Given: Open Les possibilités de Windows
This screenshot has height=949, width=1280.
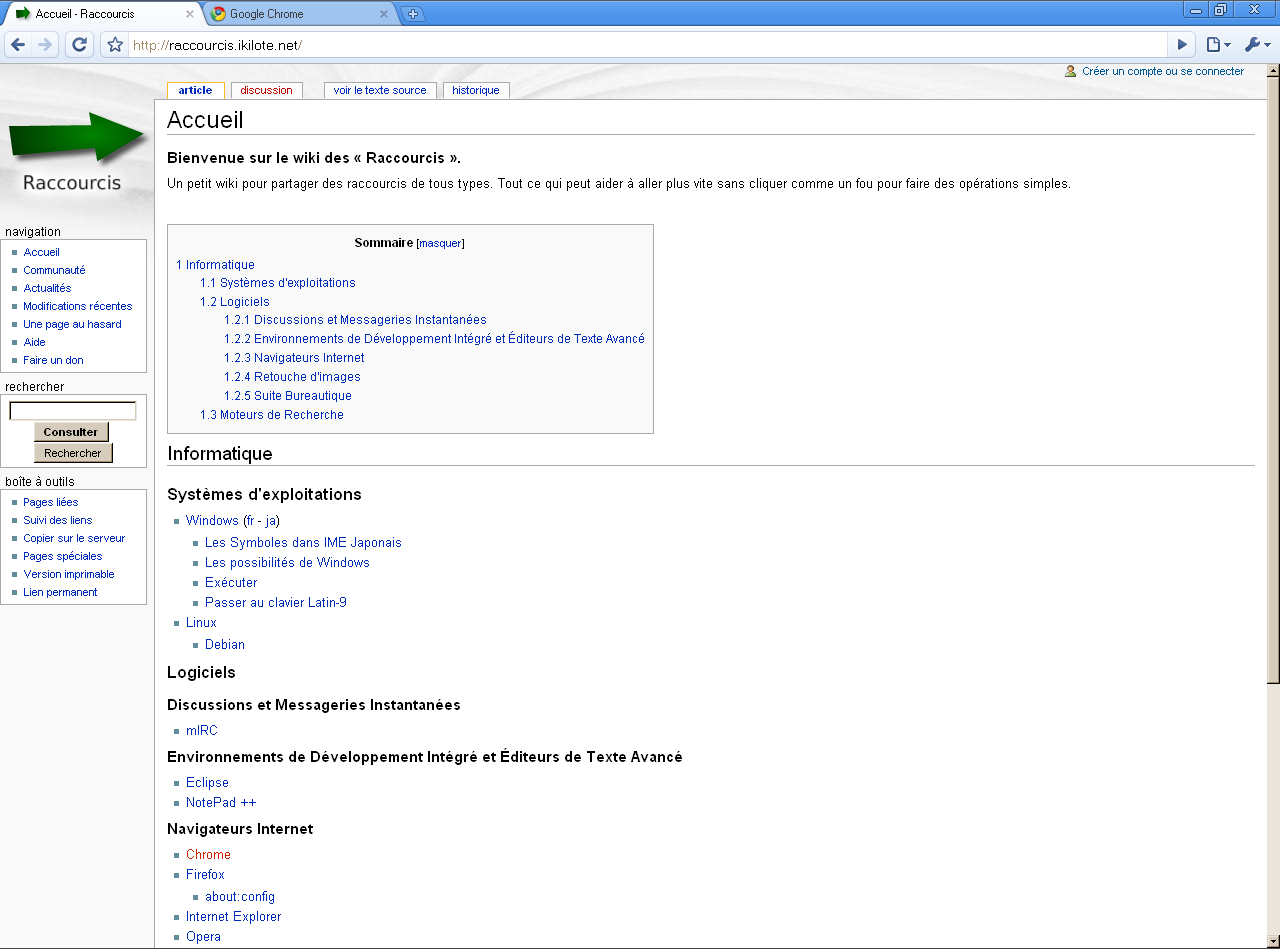Looking at the screenshot, I should 287,563.
